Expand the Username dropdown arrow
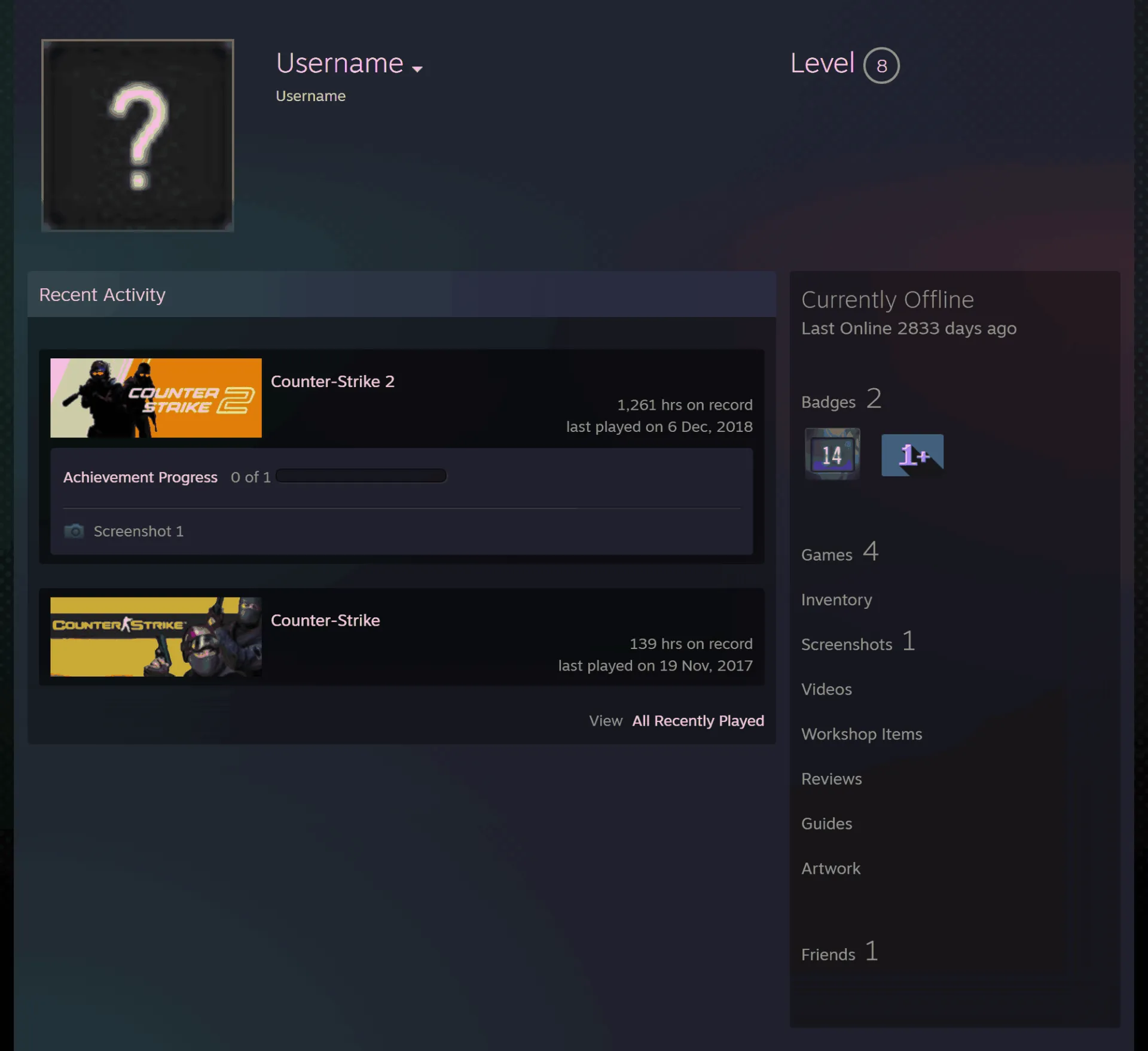 pyautogui.click(x=417, y=69)
